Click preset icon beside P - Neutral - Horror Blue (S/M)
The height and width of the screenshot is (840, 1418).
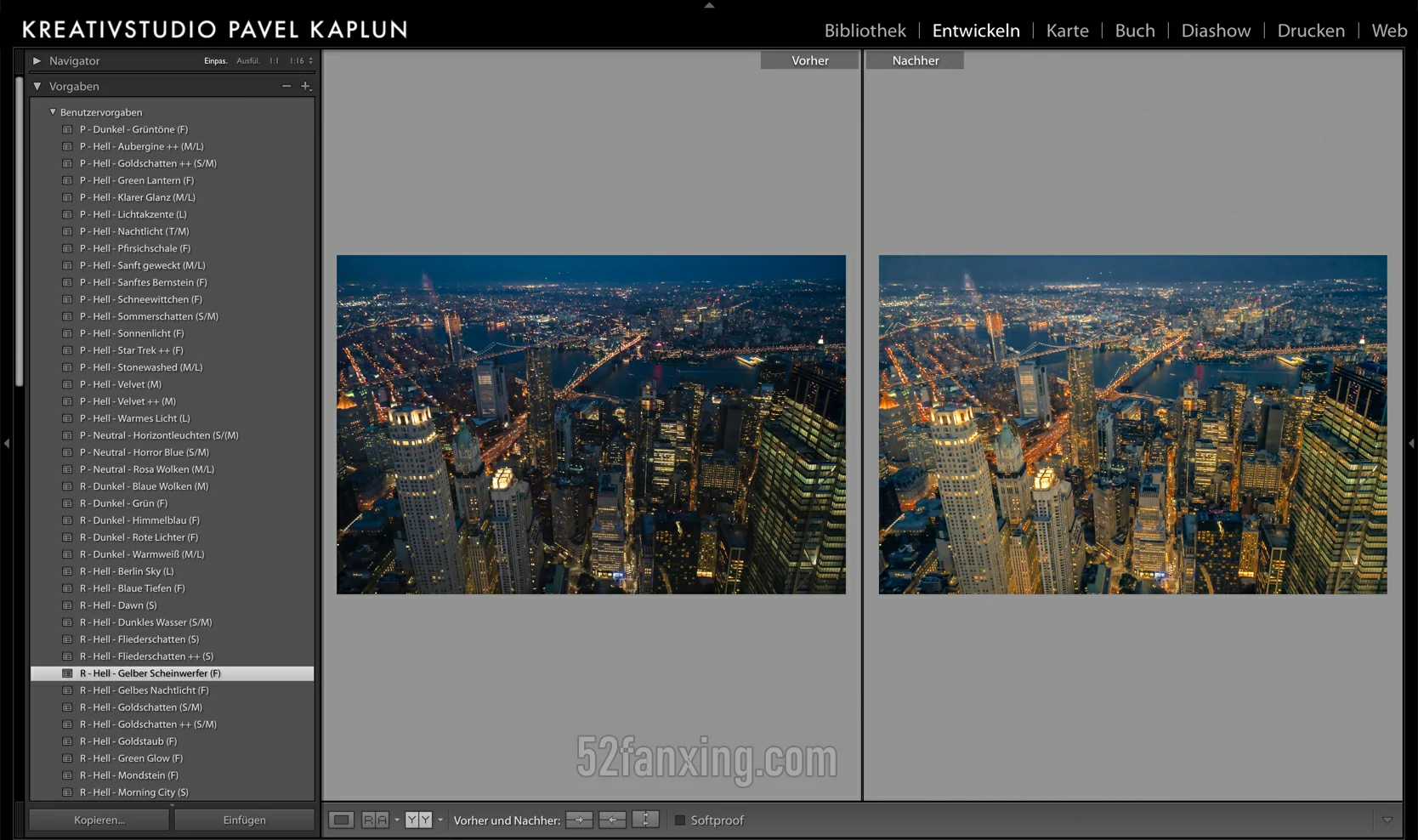coord(67,452)
